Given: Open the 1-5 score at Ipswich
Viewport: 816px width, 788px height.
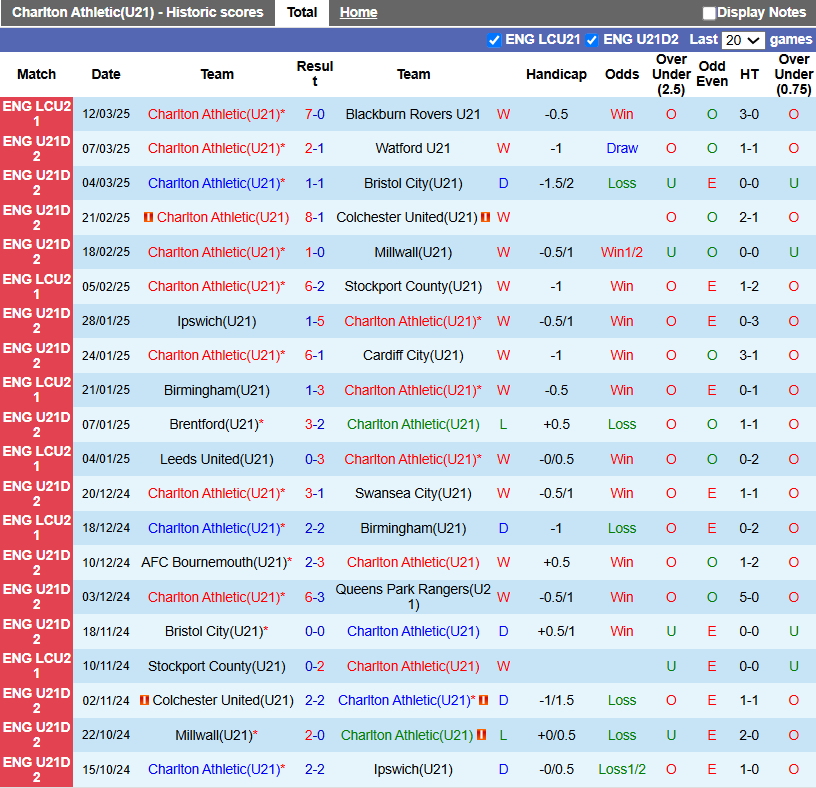Looking at the screenshot, I should [314, 321].
